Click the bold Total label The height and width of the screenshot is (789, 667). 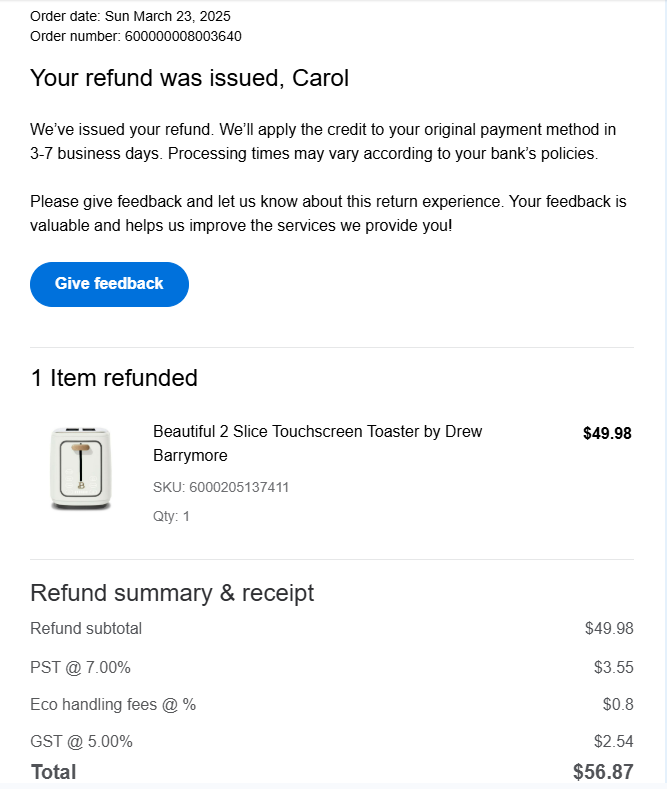pos(53,772)
